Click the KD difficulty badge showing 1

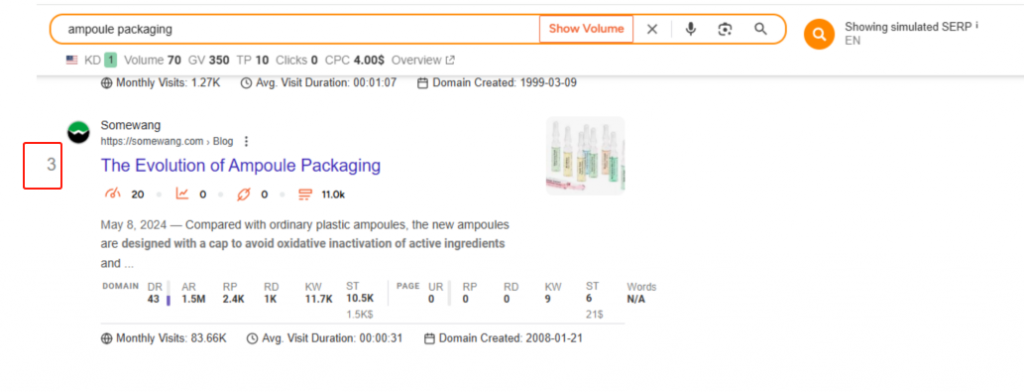[x=110, y=60]
